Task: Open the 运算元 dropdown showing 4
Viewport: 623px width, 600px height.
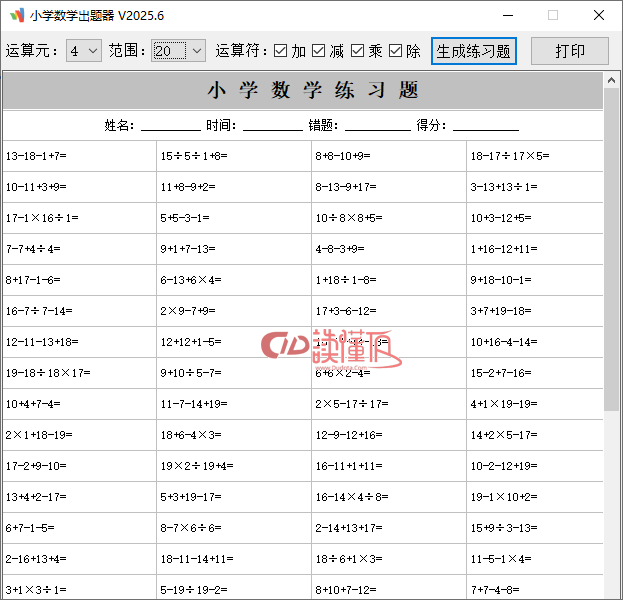Action: pyautogui.click(x=84, y=51)
